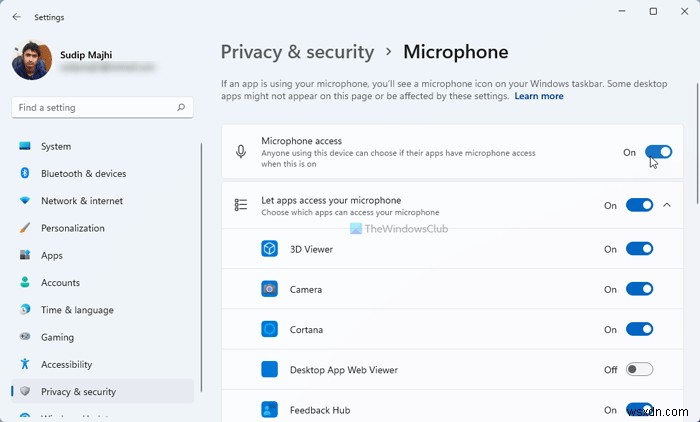Click the Sudip Majhi account name
The width and height of the screenshot is (700, 422).
point(86,55)
